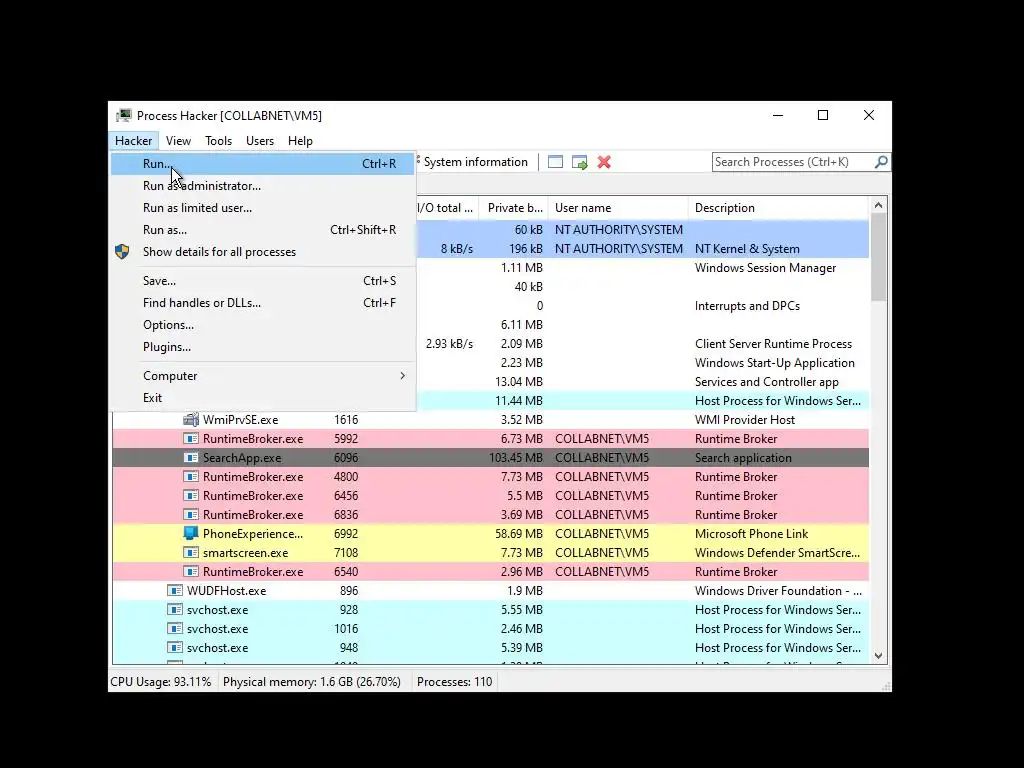The image size is (1024, 768).
Task: Click icon of RuntimeBroker.exe PID 6540
Action: tap(191, 571)
